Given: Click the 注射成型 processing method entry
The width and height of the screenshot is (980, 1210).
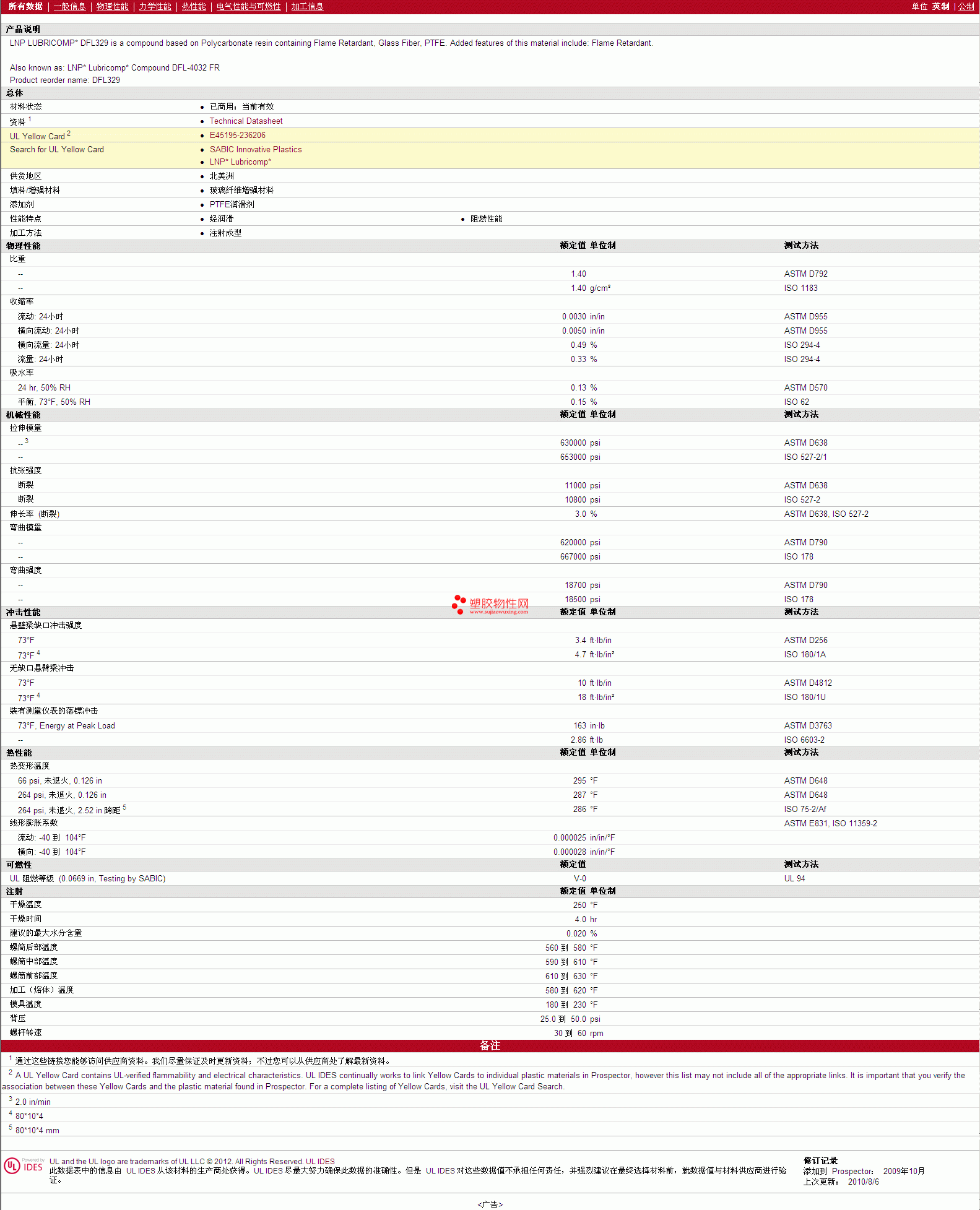Looking at the screenshot, I should click(x=225, y=233).
